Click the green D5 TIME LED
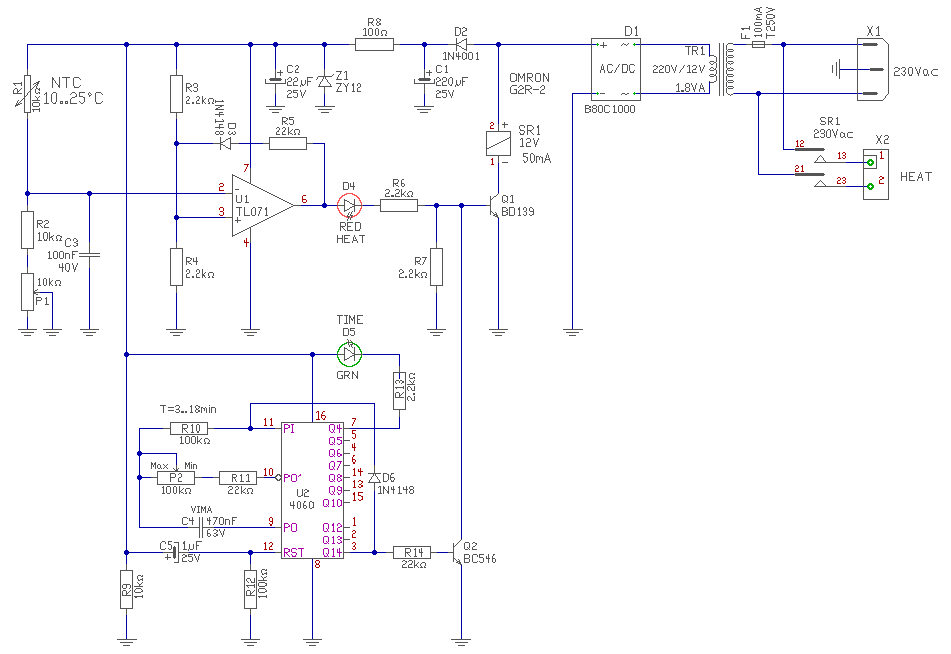The image size is (951, 654). (x=349, y=354)
